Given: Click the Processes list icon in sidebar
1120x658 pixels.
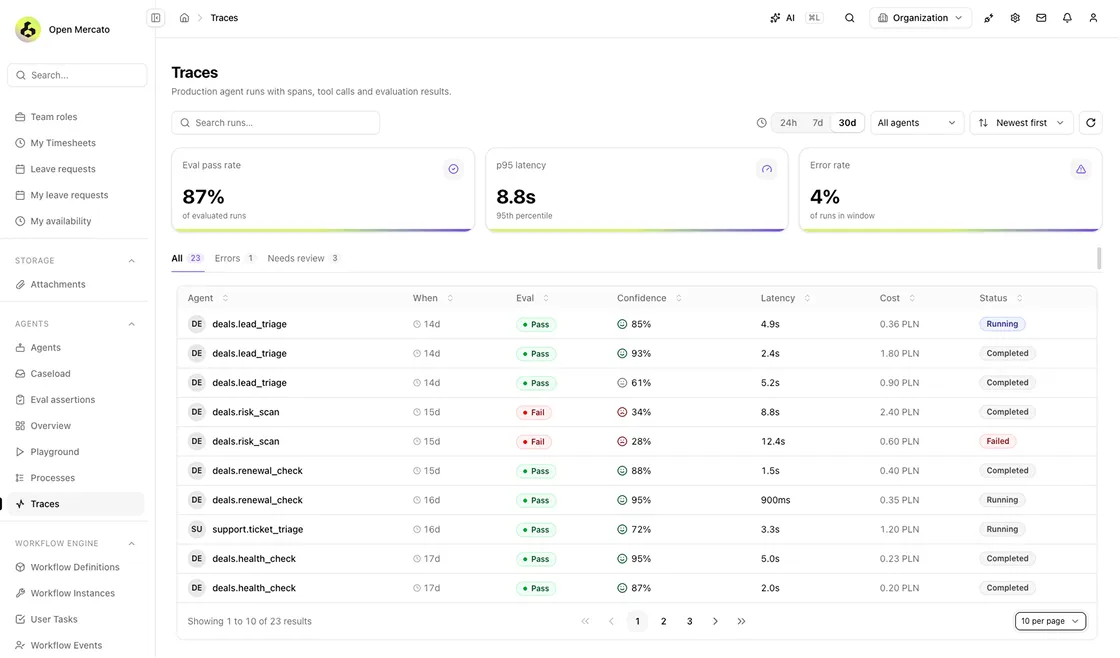Looking at the screenshot, I should (20, 478).
